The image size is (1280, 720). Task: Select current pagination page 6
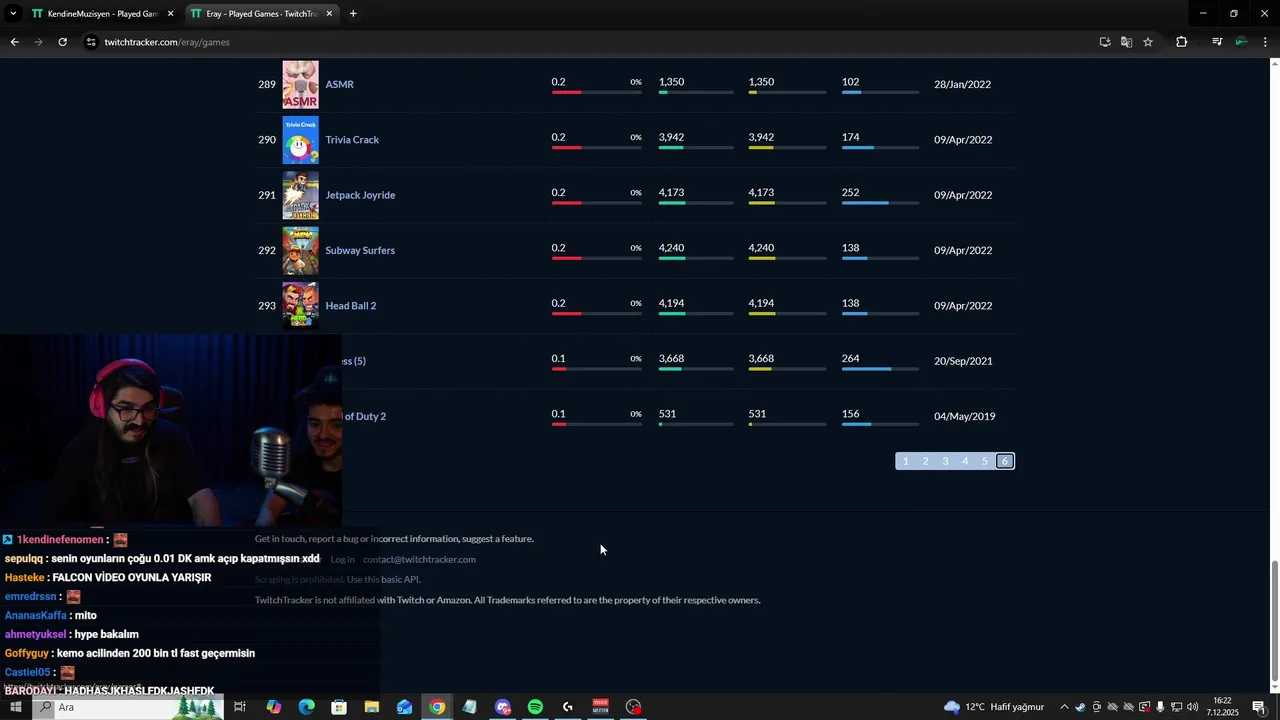coord(1005,461)
